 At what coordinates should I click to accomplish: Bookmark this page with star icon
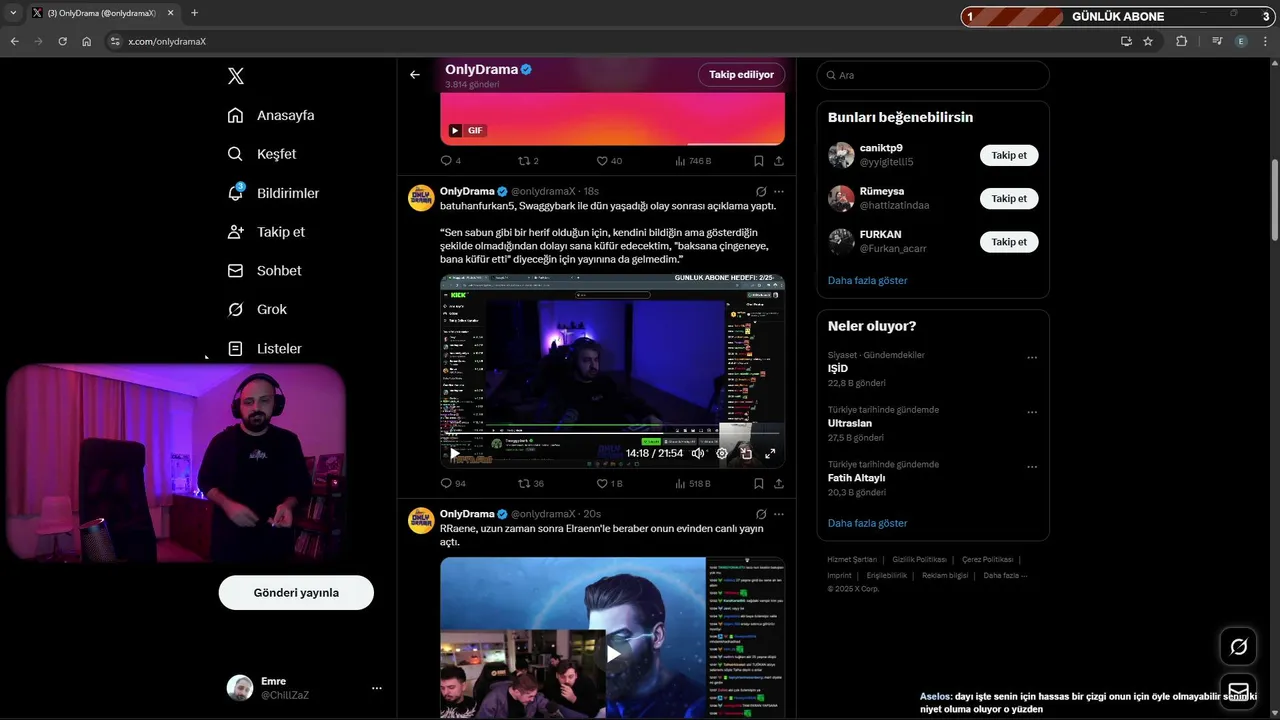pos(1148,41)
